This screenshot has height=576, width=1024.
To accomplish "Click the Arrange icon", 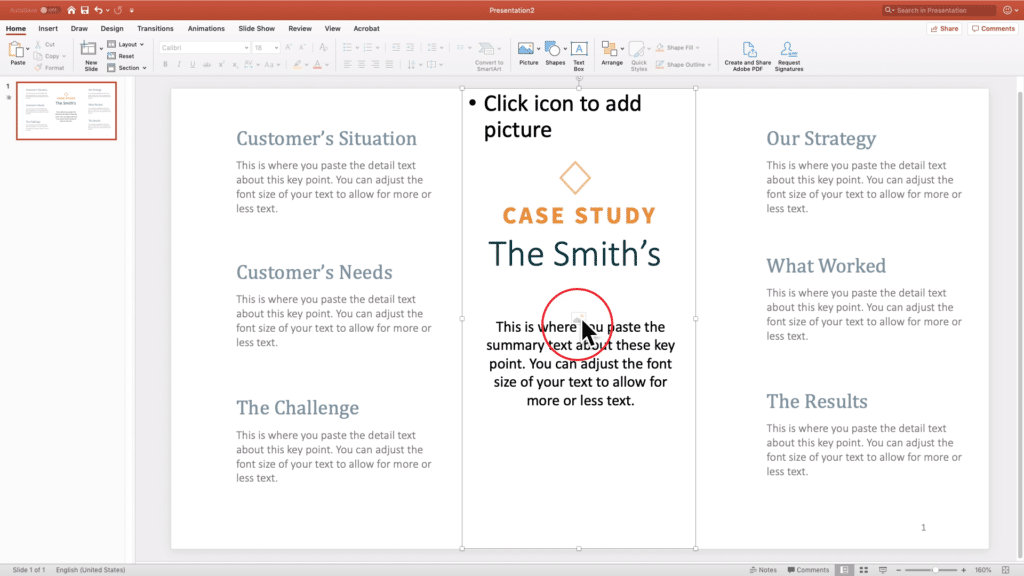I will coord(611,48).
